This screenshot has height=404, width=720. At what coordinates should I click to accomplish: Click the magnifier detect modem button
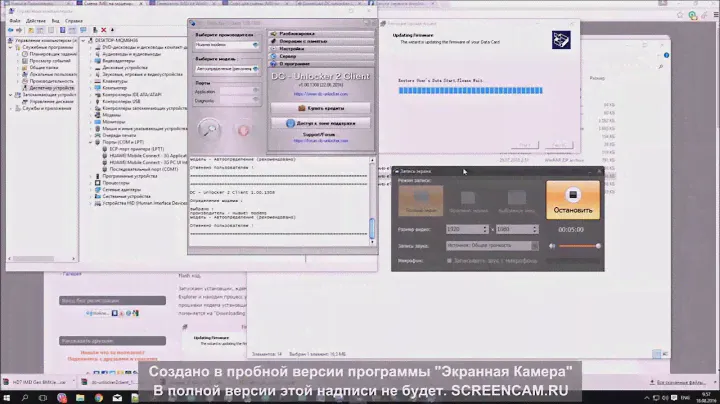(x=208, y=129)
